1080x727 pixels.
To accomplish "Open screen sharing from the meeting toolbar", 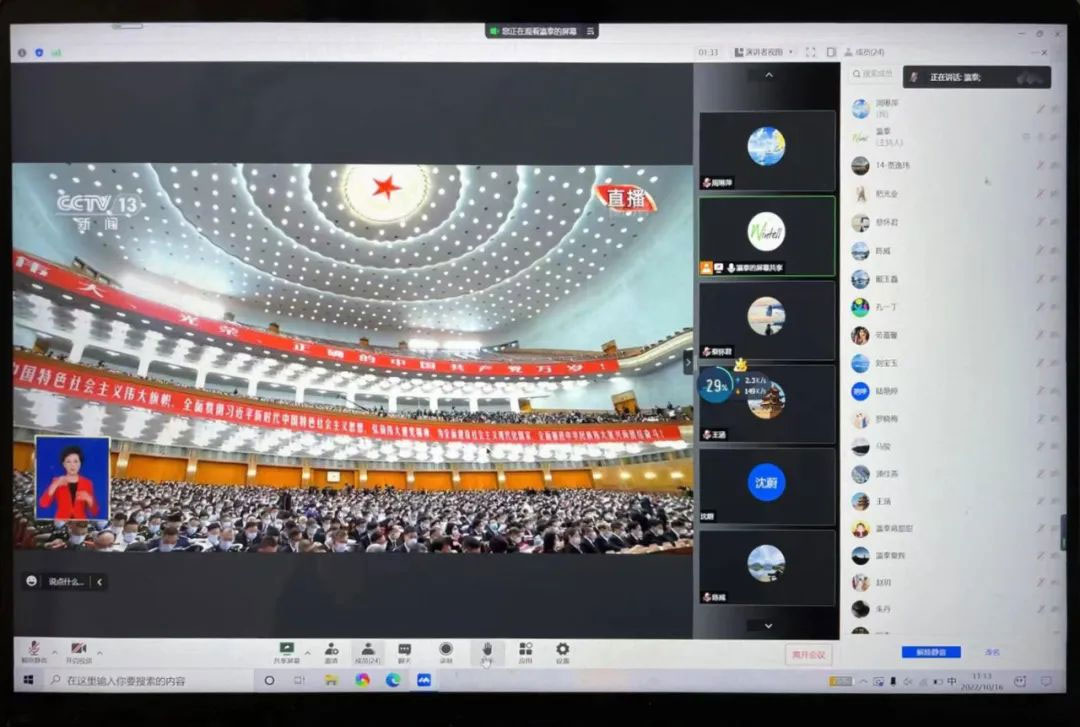I will [287, 651].
